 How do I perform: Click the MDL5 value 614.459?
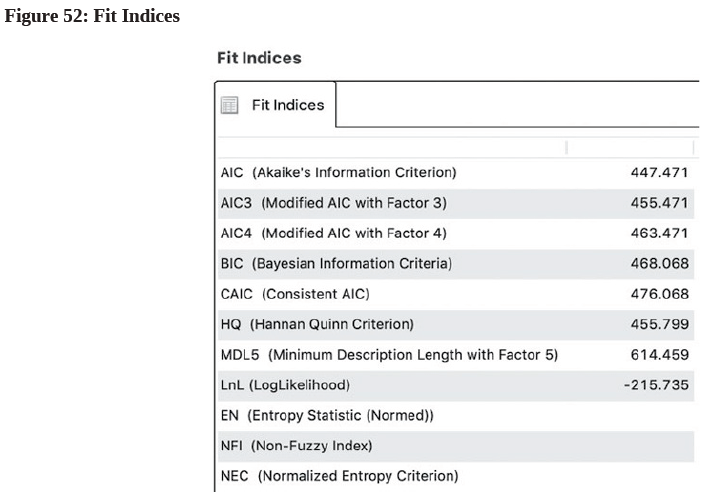click(x=659, y=355)
